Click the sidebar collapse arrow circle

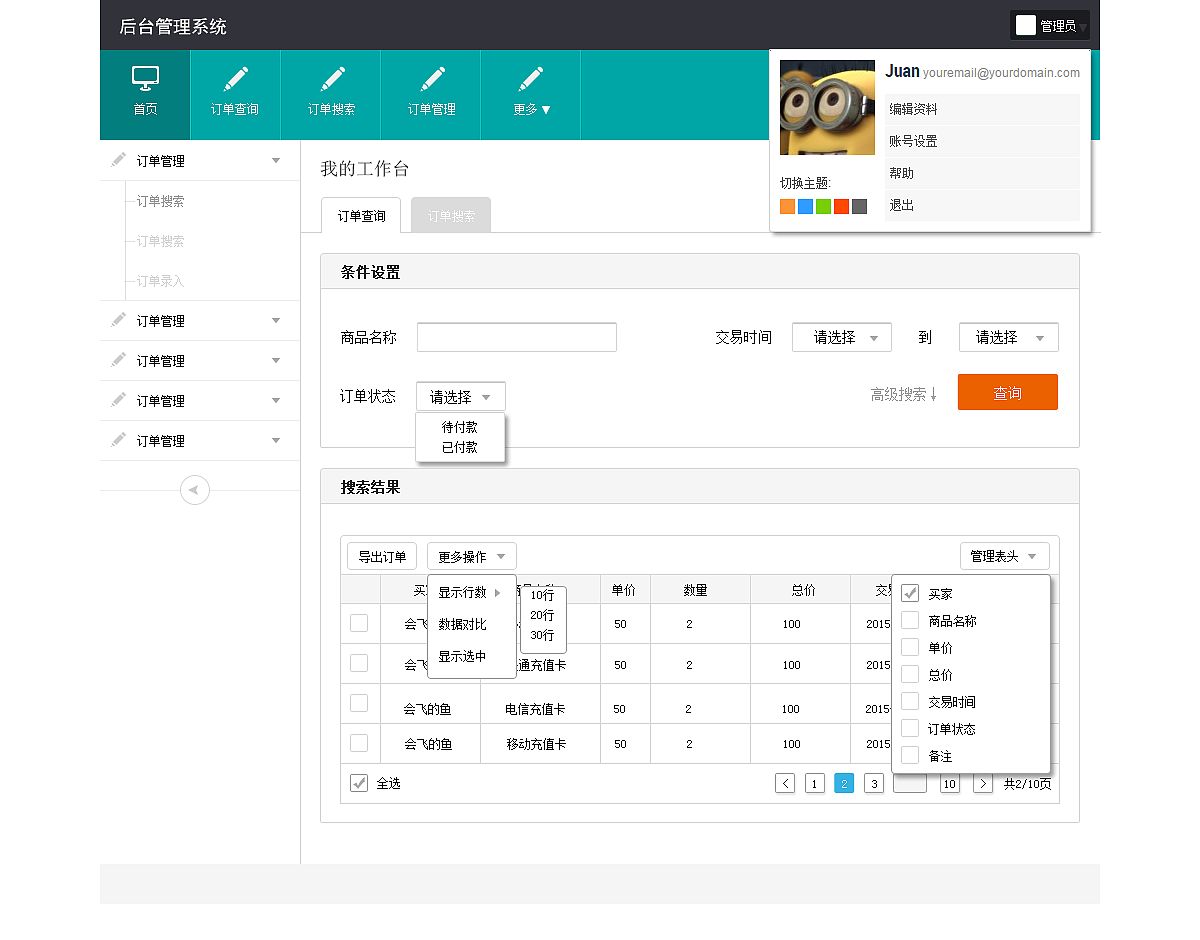pos(195,490)
